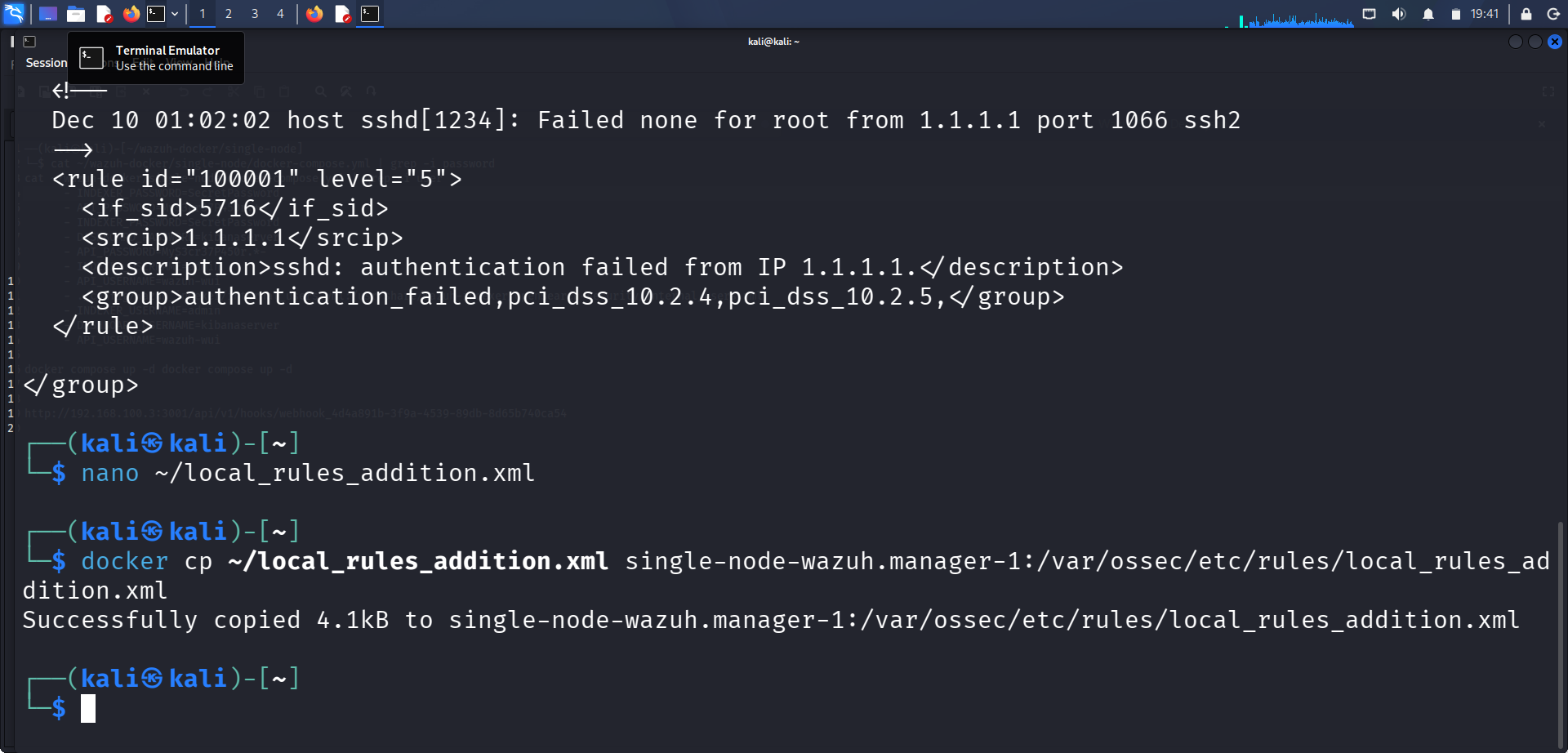Click the 'docker' command word
Viewport: 1568px width, 753px height.
[x=124, y=561]
